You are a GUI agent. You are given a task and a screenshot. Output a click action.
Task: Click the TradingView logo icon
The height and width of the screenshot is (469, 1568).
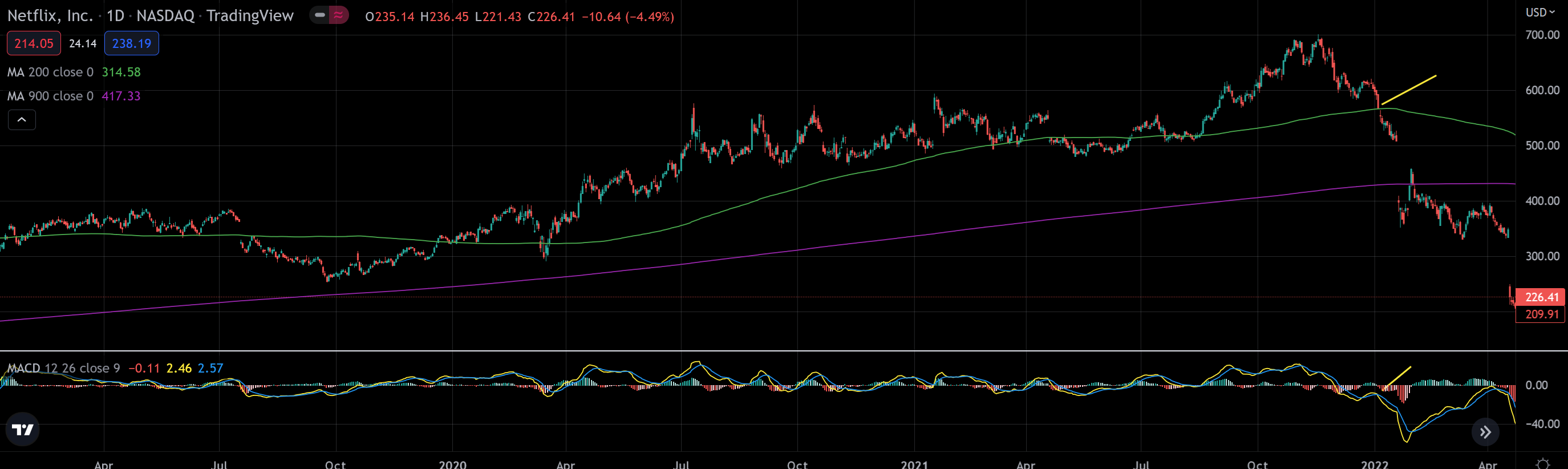click(22, 430)
